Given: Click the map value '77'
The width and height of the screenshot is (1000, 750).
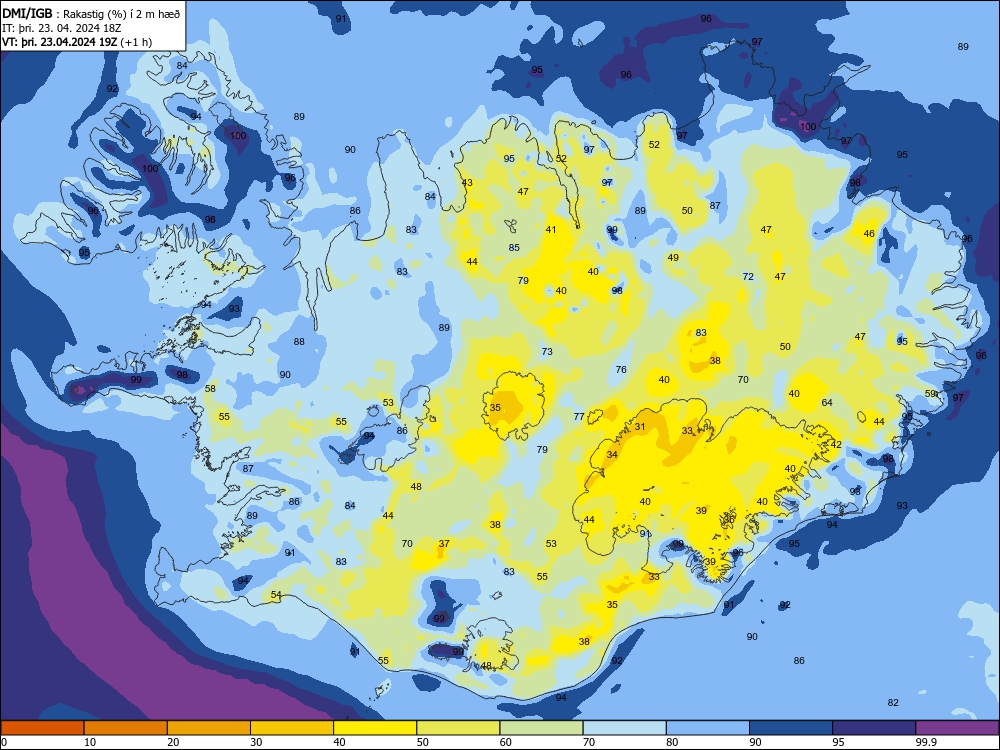Looking at the screenshot, I should point(579,416).
